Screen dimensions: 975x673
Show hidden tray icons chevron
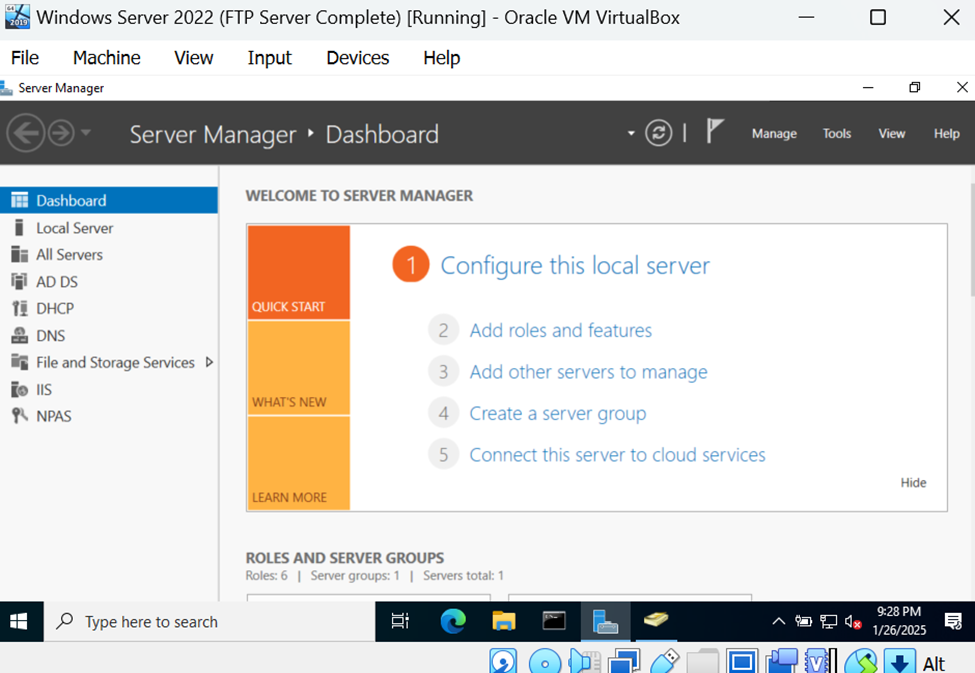778,621
